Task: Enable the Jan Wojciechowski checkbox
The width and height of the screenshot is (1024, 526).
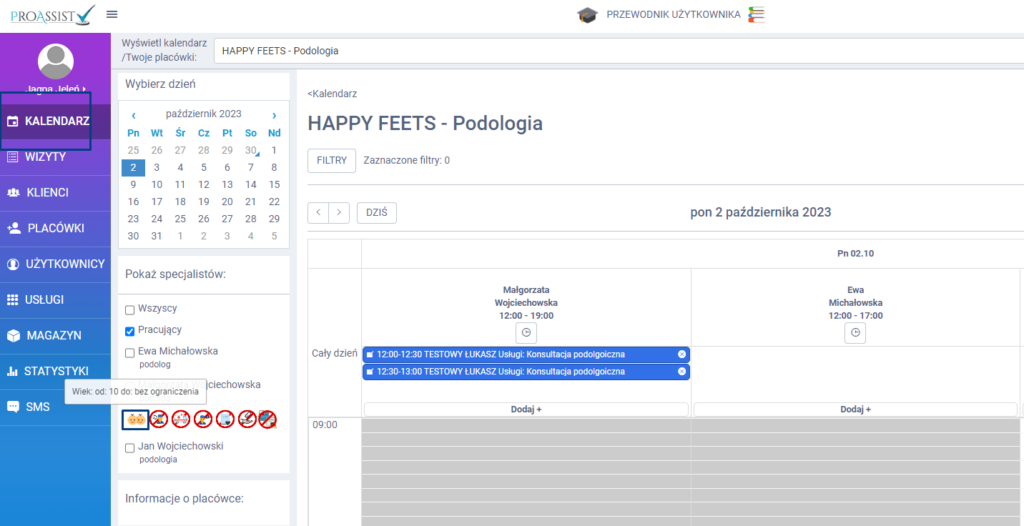Action: coord(130,448)
